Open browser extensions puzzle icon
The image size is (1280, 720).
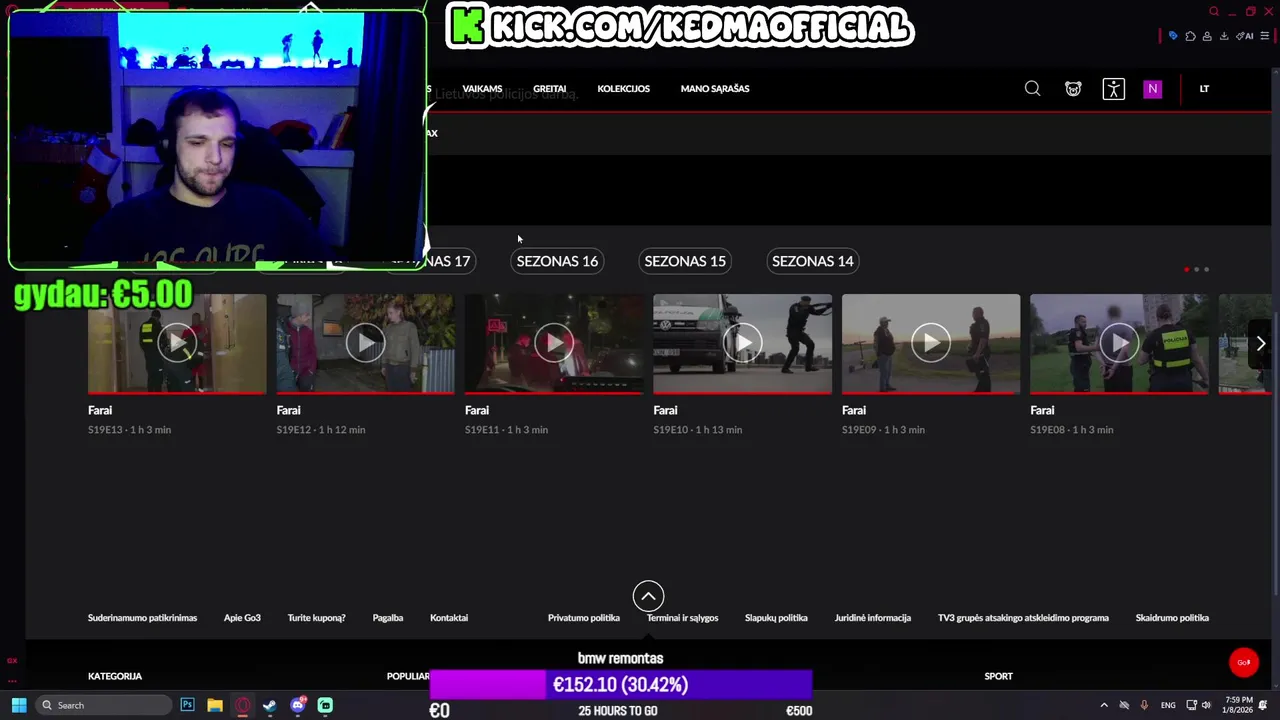1190,36
